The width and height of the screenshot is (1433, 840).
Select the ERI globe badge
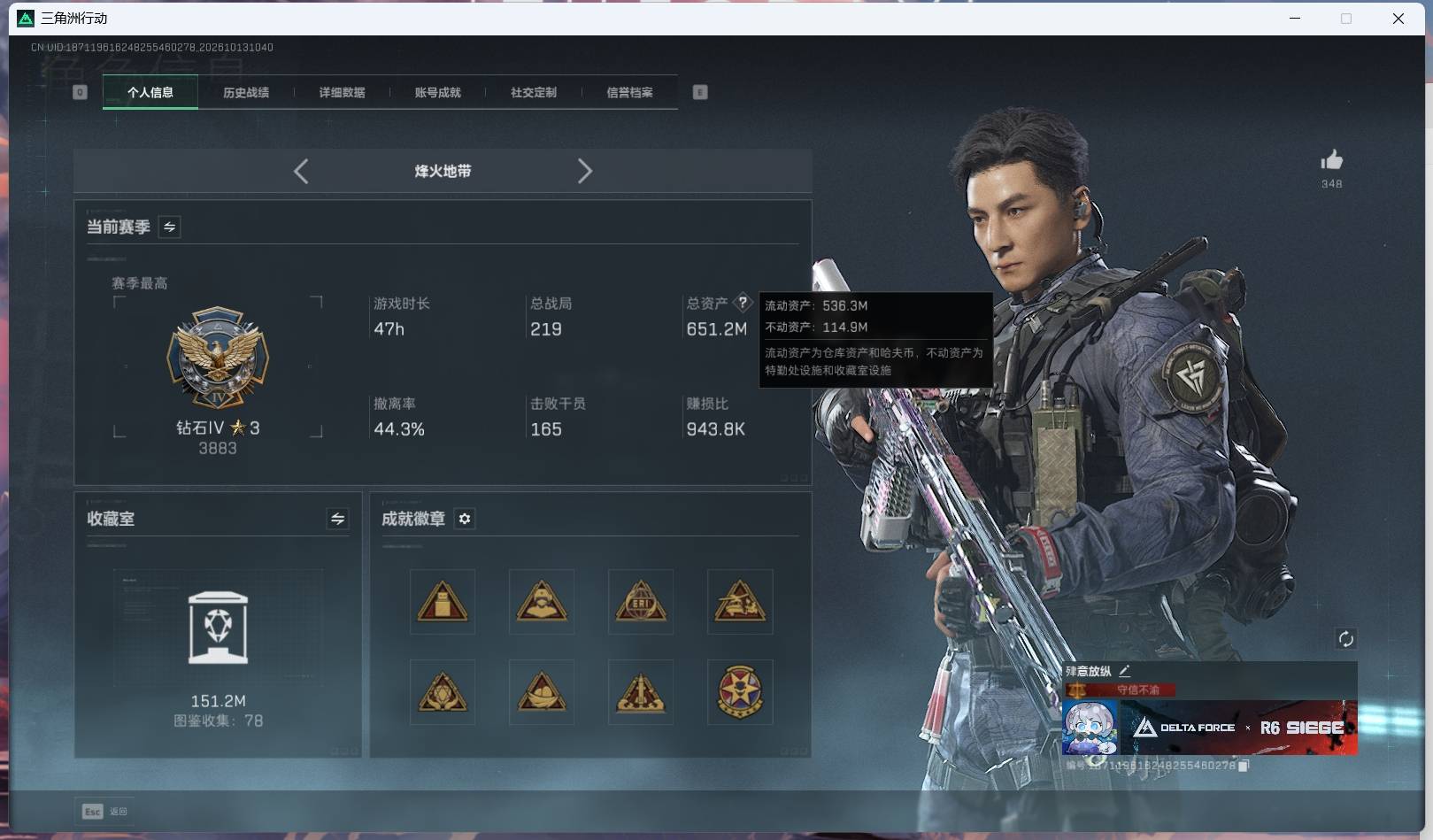coord(641,602)
